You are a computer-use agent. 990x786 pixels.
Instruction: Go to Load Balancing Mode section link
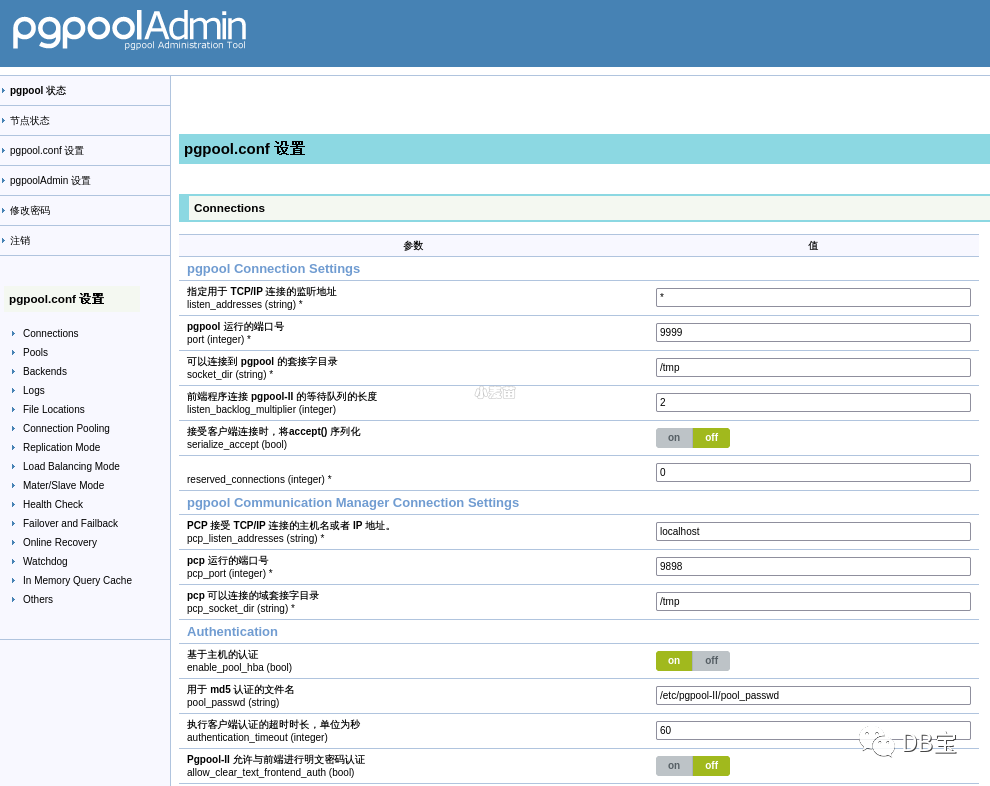(x=71, y=466)
